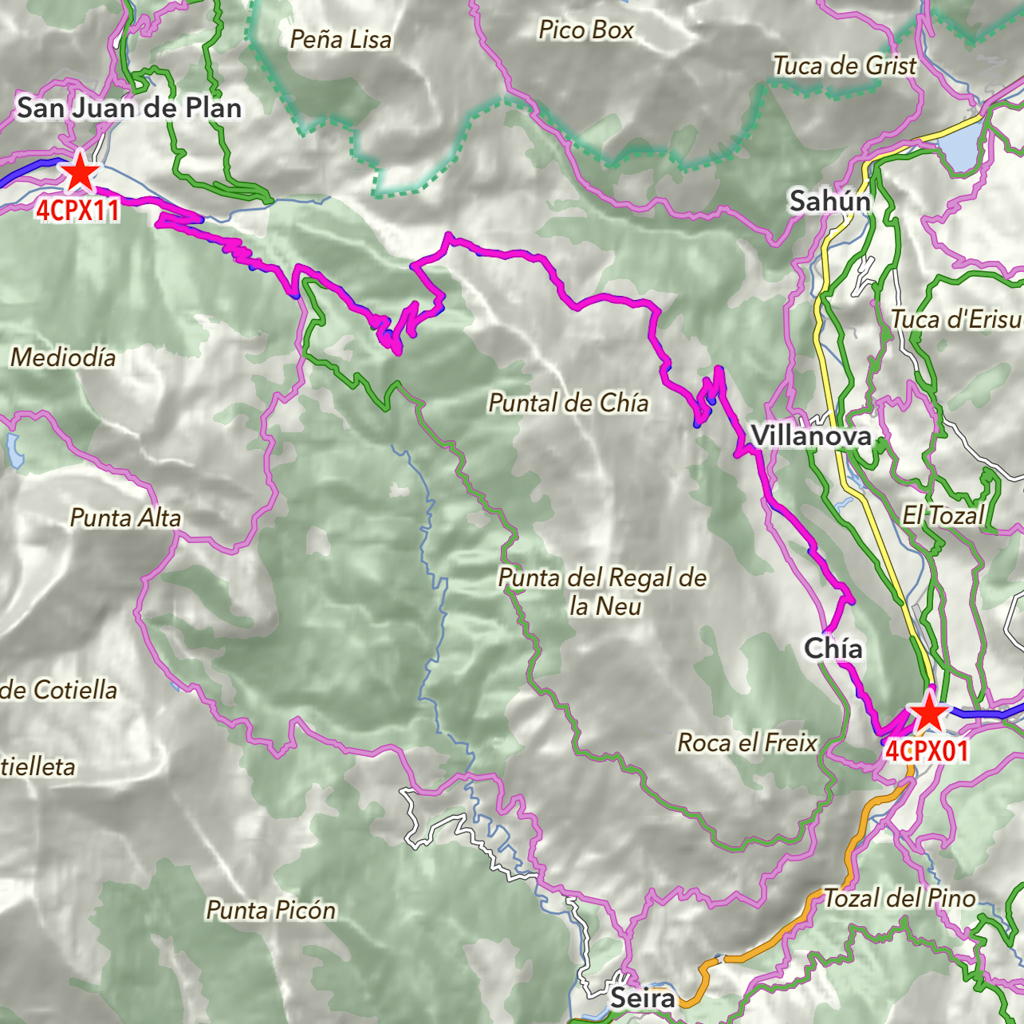Click the Puntal de Chía peak label
Viewport: 1024px width, 1024px height.
point(568,403)
